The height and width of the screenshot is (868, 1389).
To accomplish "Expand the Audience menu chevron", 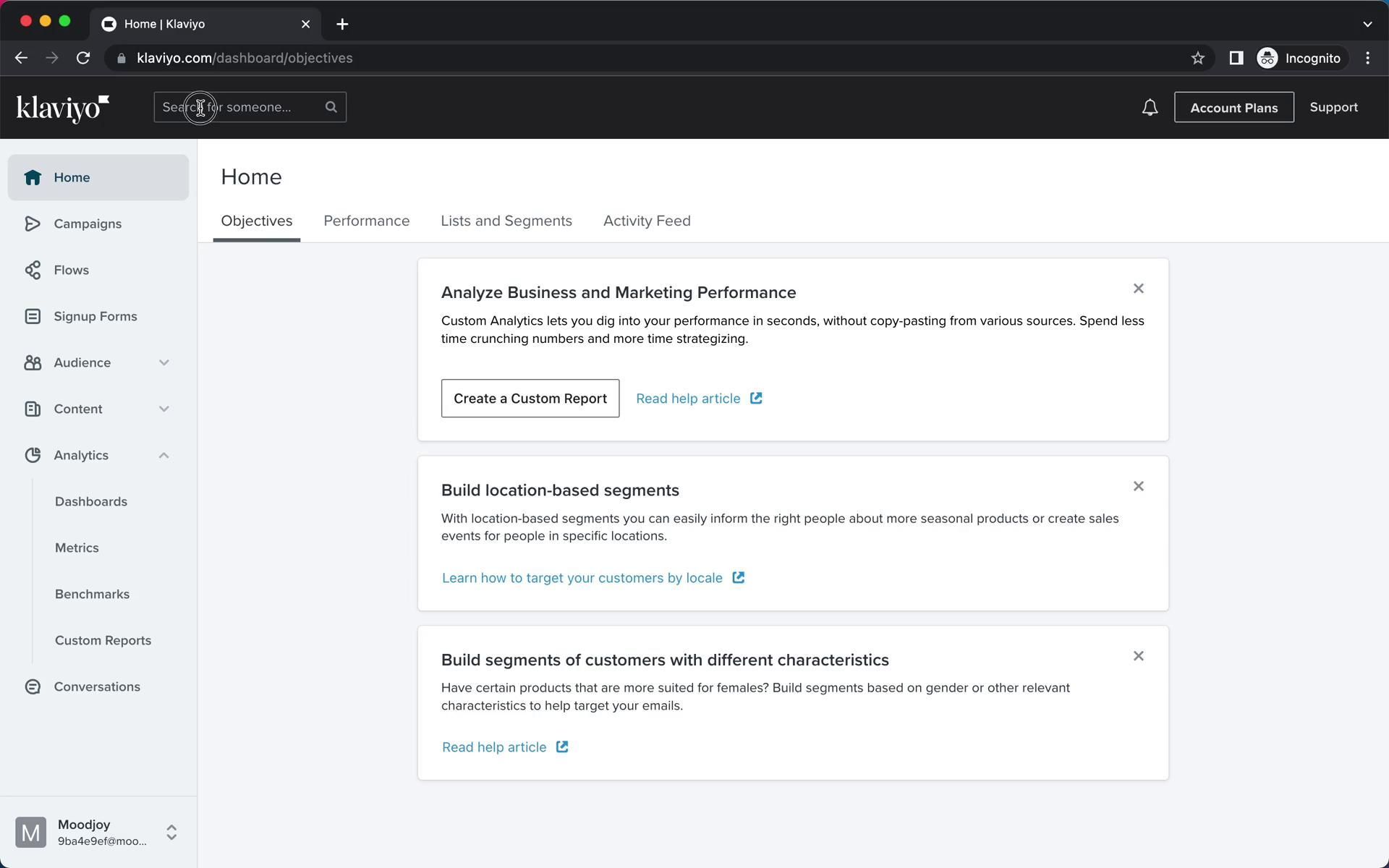I will pyautogui.click(x=164, y=362).
